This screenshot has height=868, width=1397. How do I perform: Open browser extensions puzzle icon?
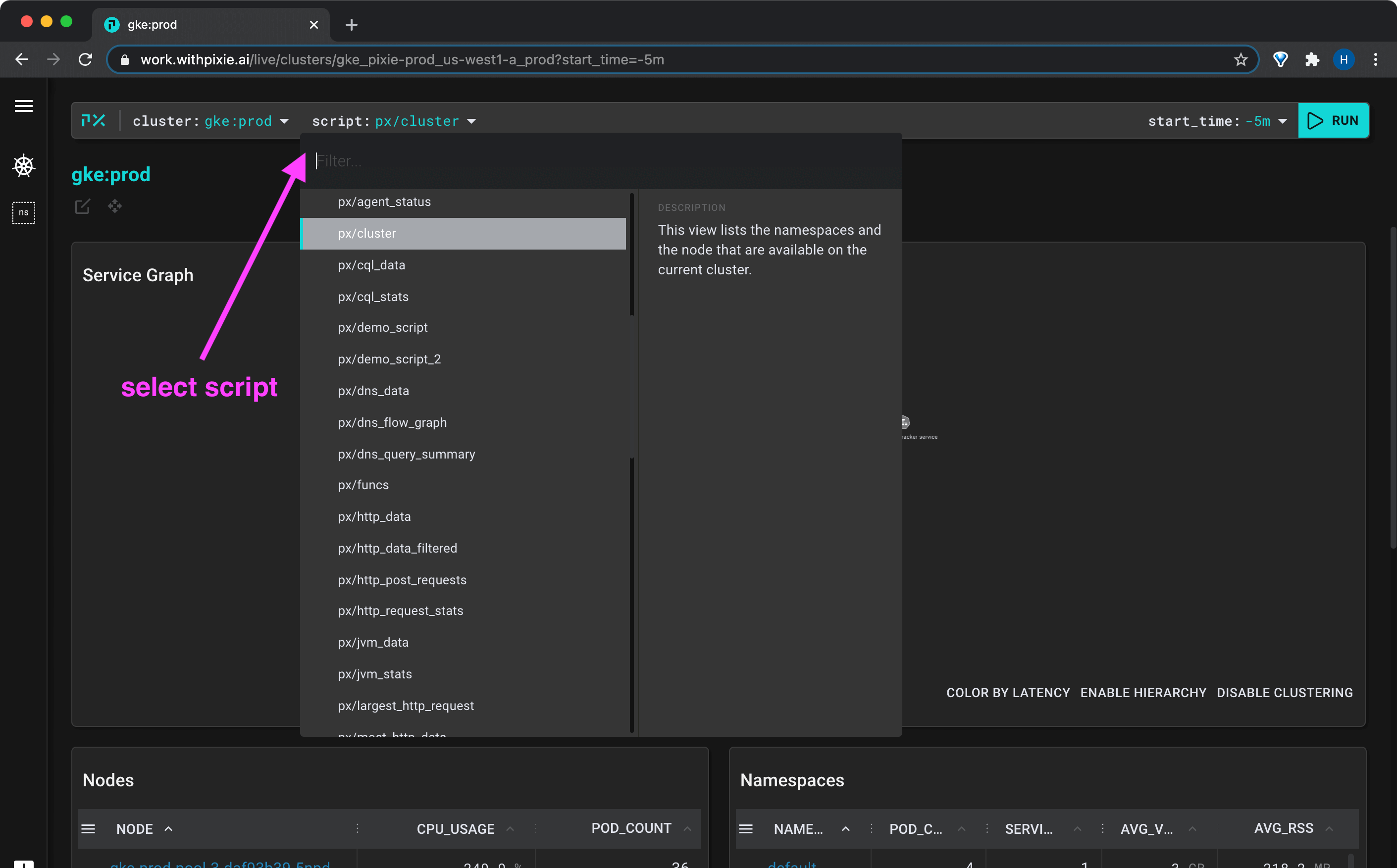pos(1312,60)
